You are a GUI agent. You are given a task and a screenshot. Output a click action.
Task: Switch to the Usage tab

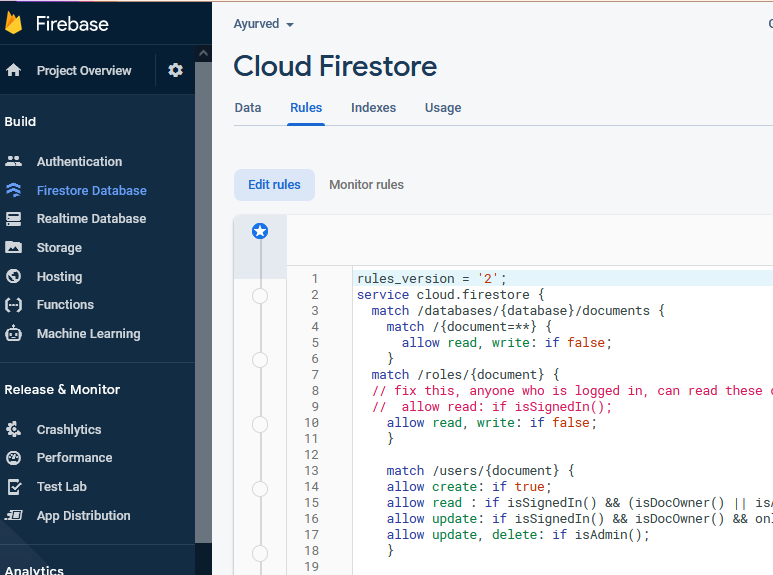coord(443,108)
